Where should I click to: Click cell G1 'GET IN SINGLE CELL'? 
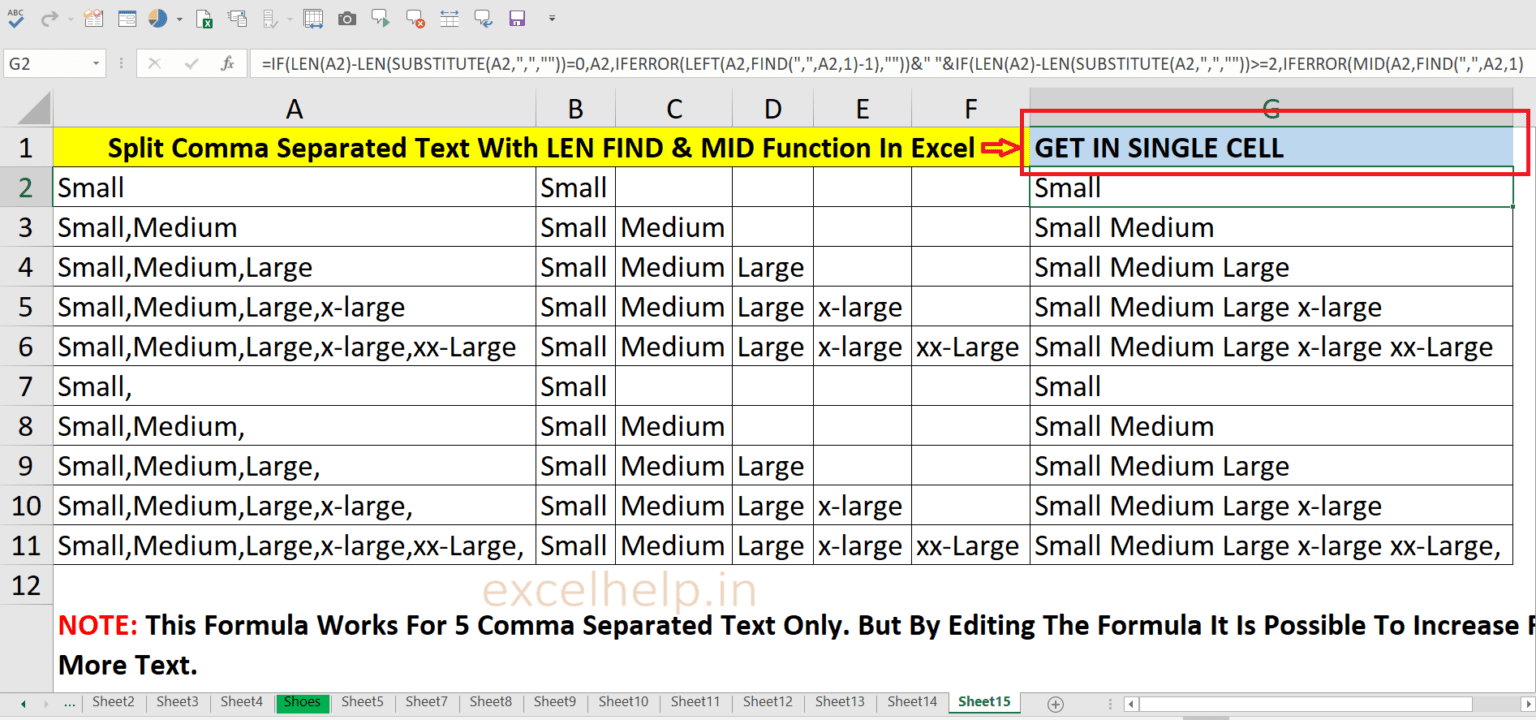[1271, 148]
